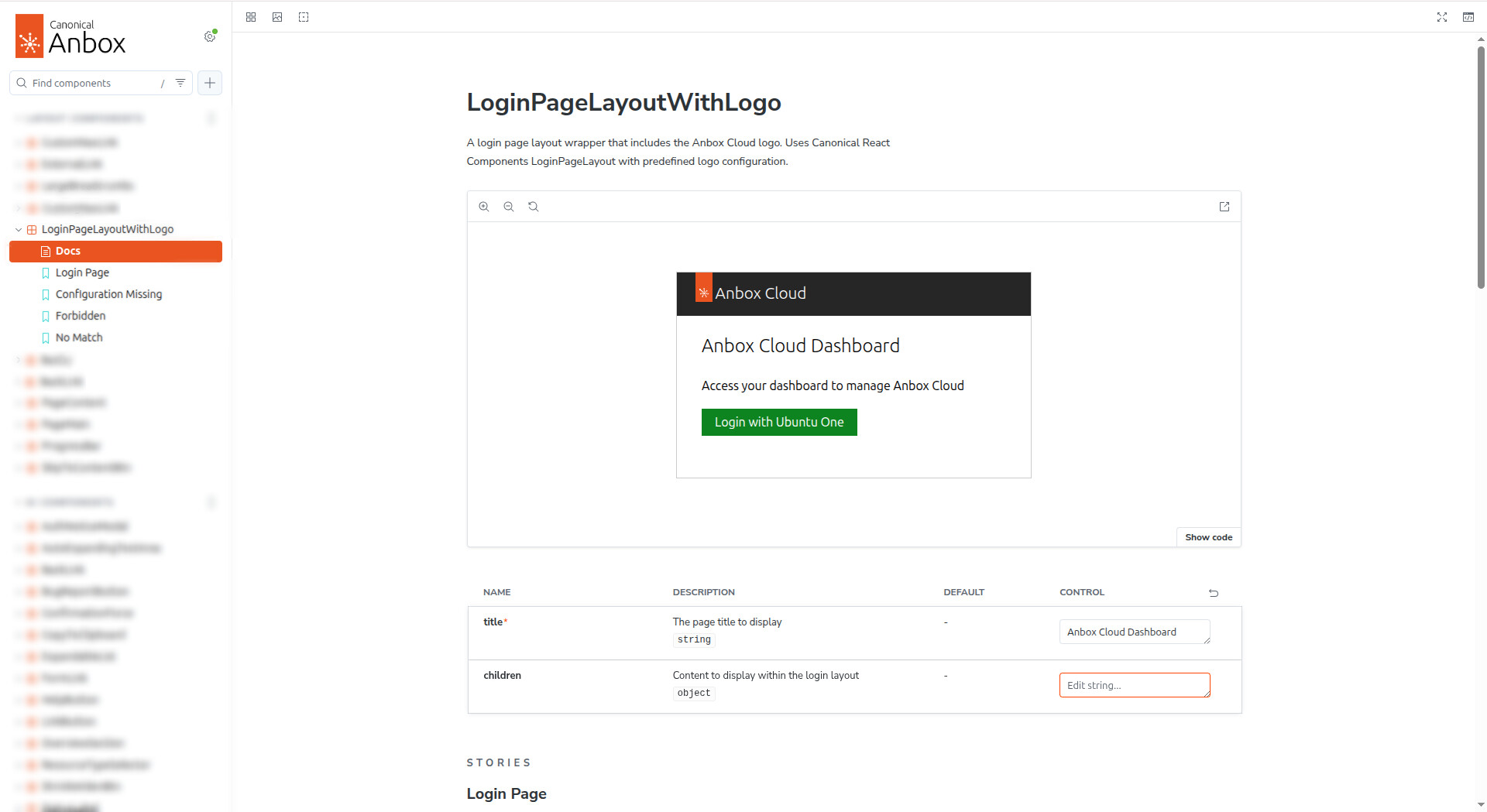Collapse the LoginPageLayoutWithLogo tree node
The height and width of the screenshot is (812, 1487).
pos(19,230)
